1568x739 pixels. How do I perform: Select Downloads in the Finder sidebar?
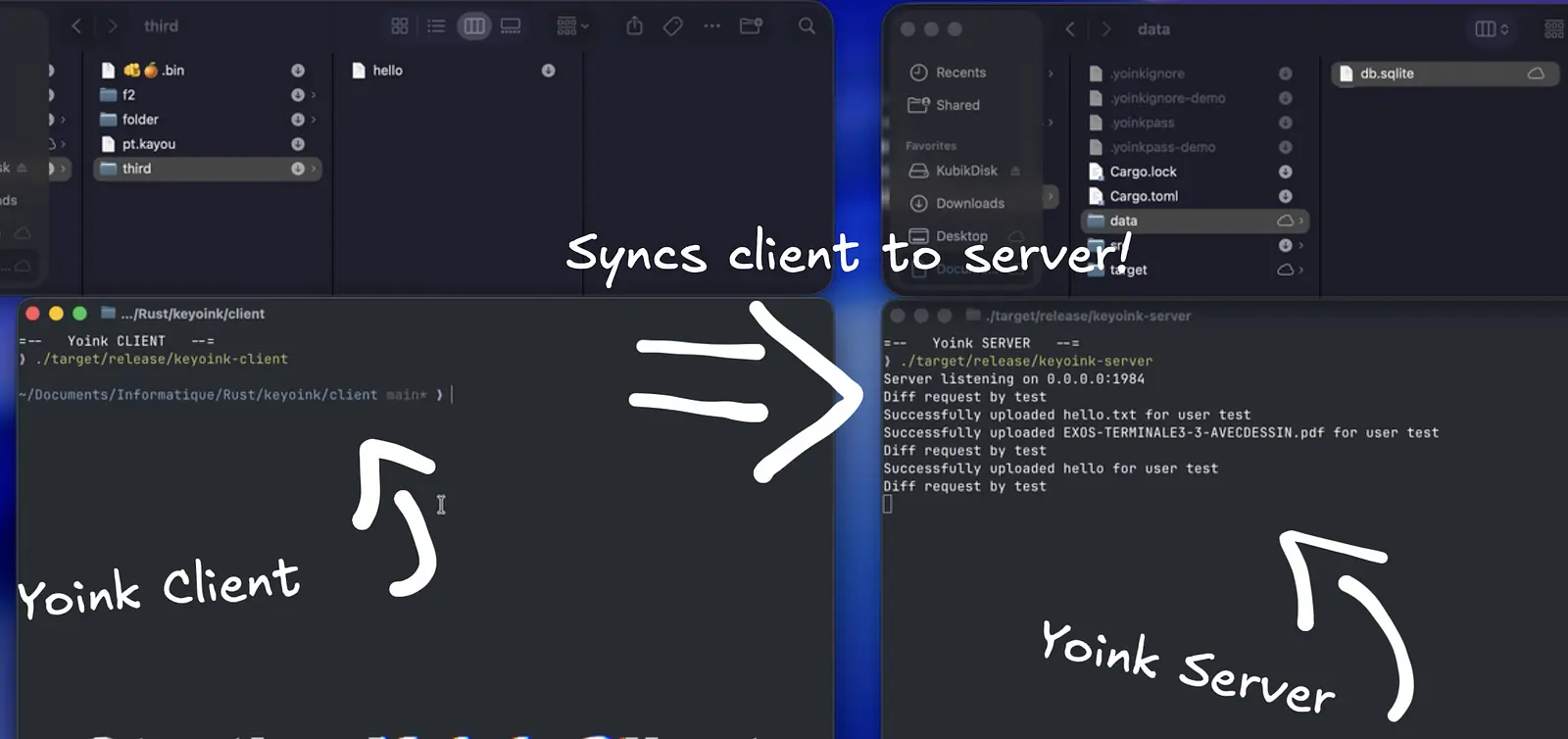[x=969, y=203]
